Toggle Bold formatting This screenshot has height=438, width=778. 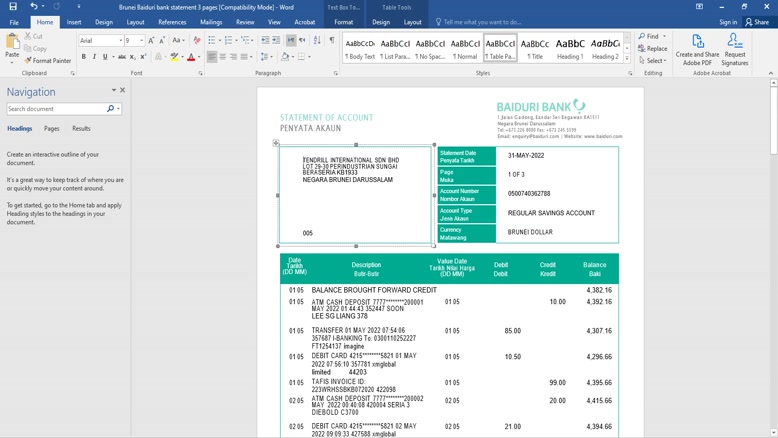coord(84,57)
